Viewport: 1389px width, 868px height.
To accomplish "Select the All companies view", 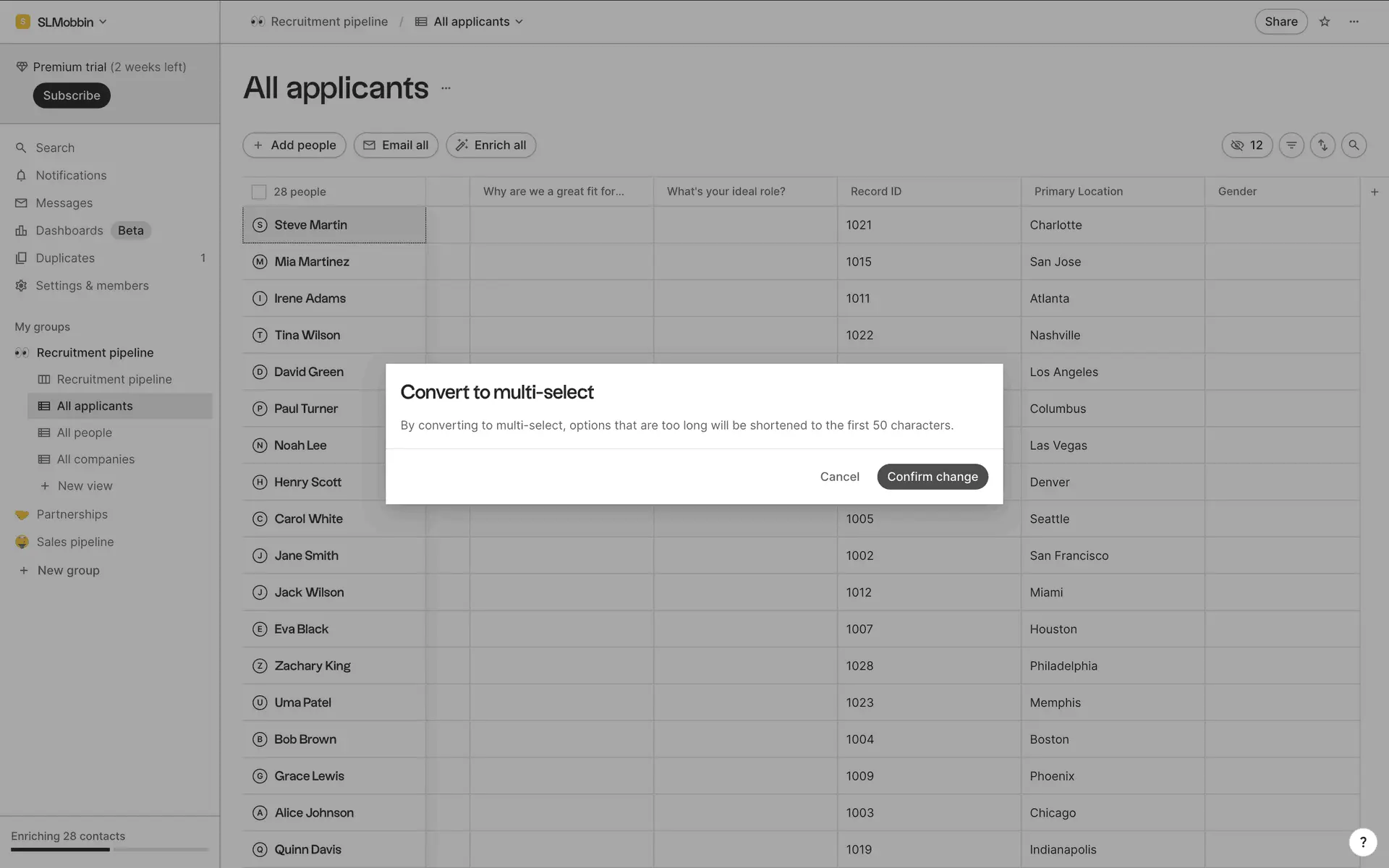I will tap(95, 459).
